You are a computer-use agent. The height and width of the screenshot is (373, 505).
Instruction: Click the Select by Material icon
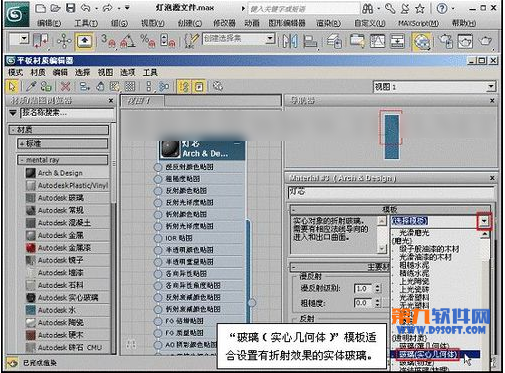[x=218, y=87]
